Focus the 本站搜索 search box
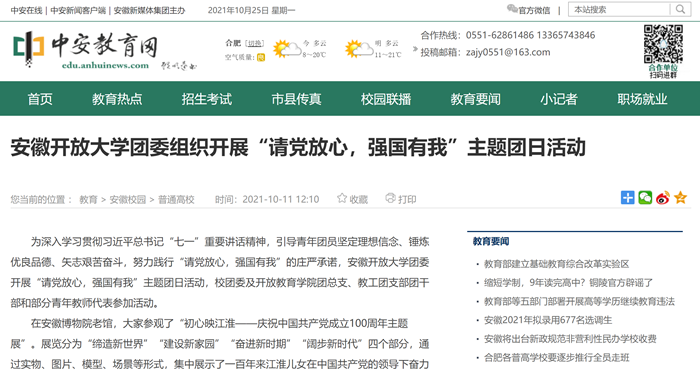Image resolution: width=700 pixels, height=369 pixels. (x=619, y=9)
